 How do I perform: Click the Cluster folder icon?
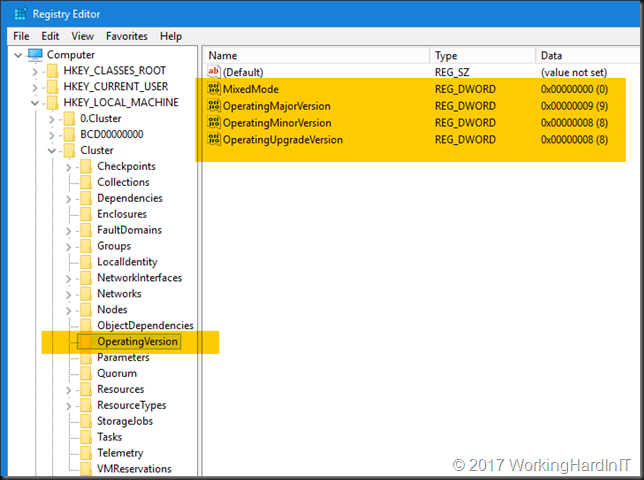coord(69,150)
